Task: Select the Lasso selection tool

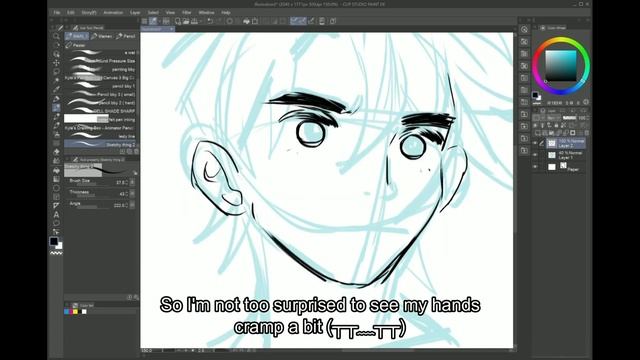Action: click(56, 72)
